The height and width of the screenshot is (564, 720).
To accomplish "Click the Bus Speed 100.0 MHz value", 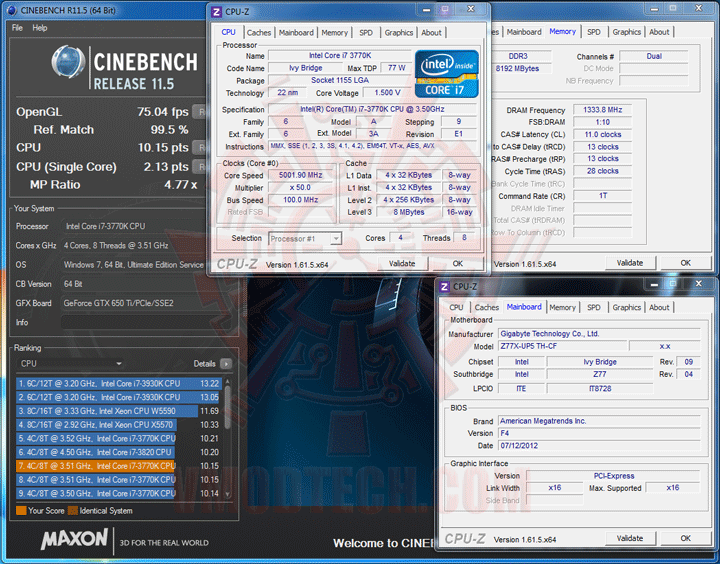I will 300,200.
